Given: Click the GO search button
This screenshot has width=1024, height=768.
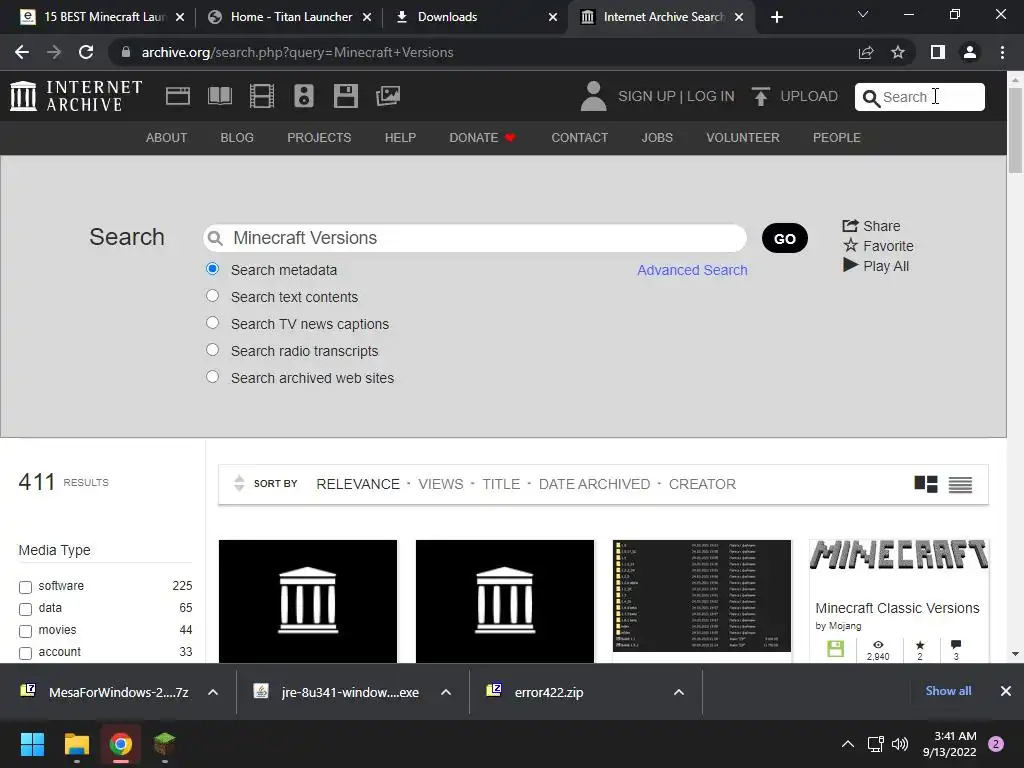Looking at the screenshot, I should coord(784,238).
